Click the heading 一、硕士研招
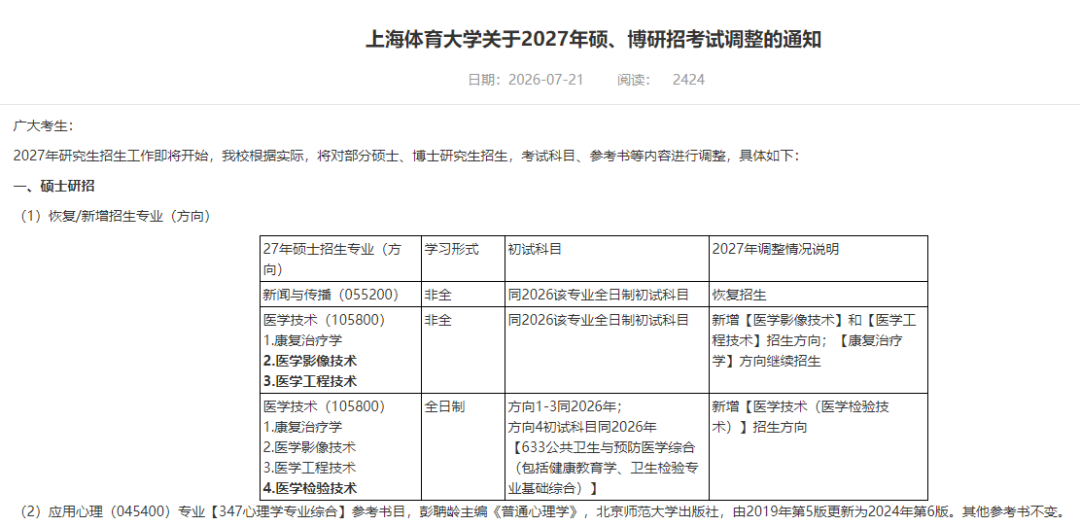The width and height of the screenshot is (1080, 526). pos(54,186)
